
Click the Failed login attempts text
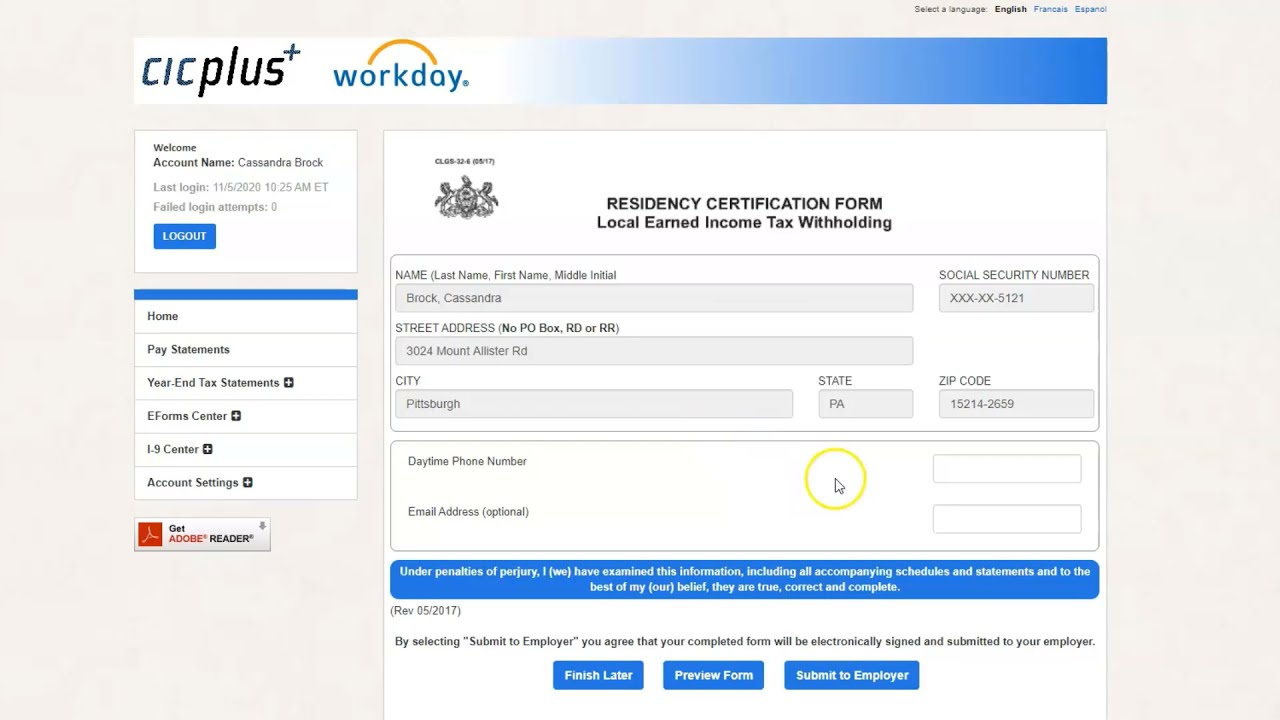pyautogui.click(x=215, y=207)
